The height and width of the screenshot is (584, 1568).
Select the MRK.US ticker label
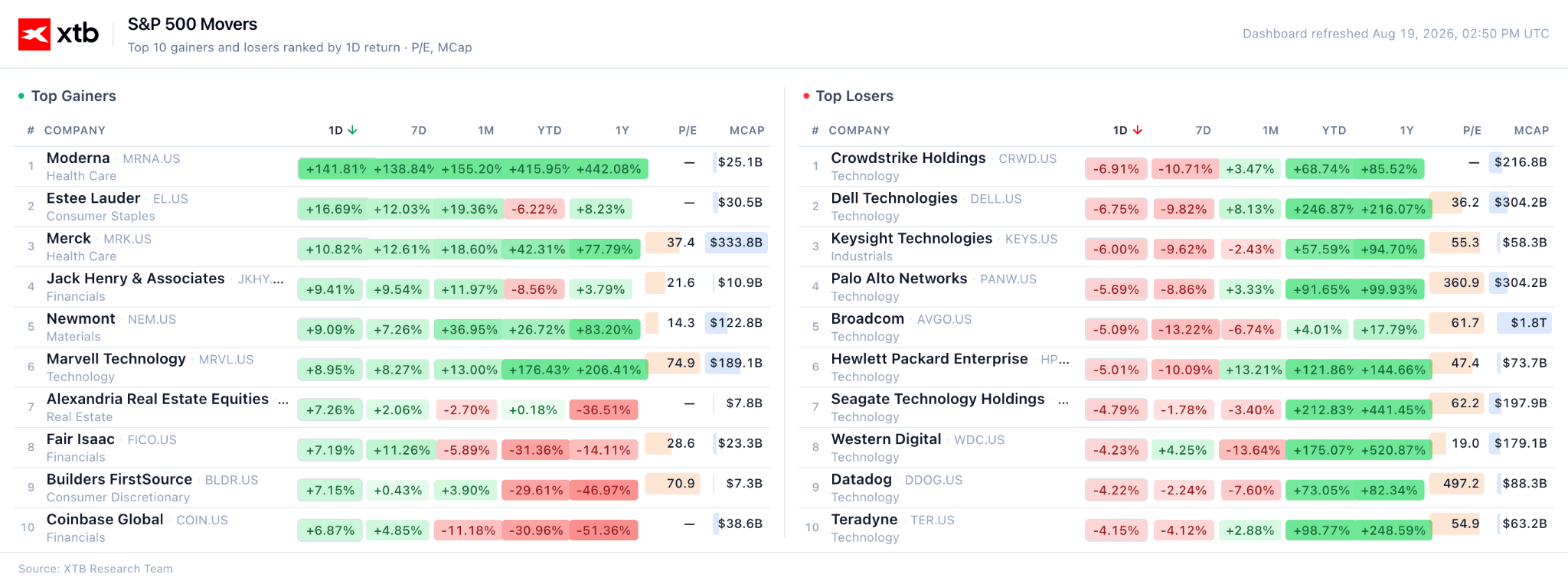[127, 240]
